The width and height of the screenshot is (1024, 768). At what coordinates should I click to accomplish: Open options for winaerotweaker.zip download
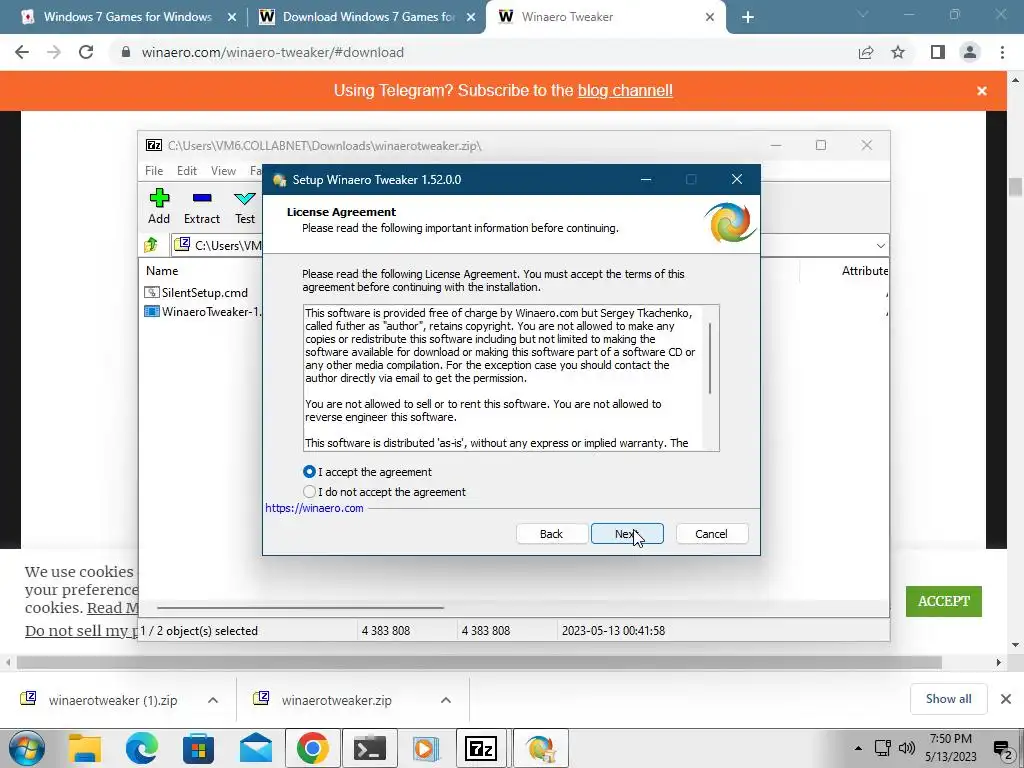(445, 700)
